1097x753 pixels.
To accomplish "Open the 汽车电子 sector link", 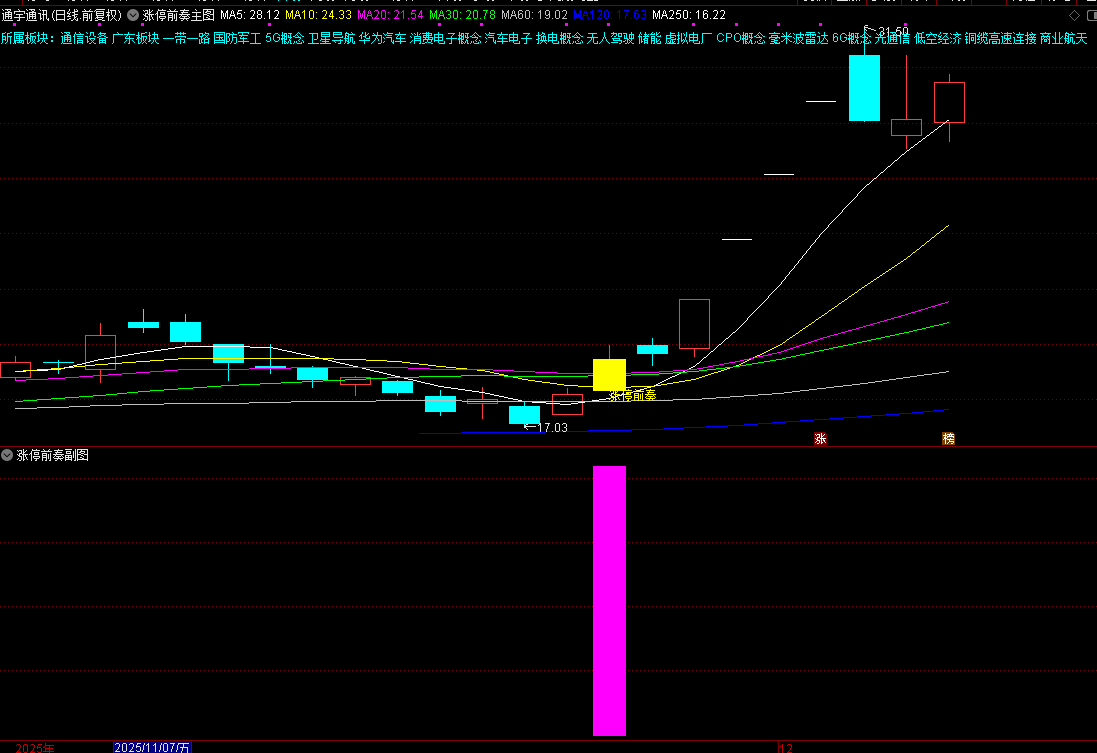I will [509, 38].
